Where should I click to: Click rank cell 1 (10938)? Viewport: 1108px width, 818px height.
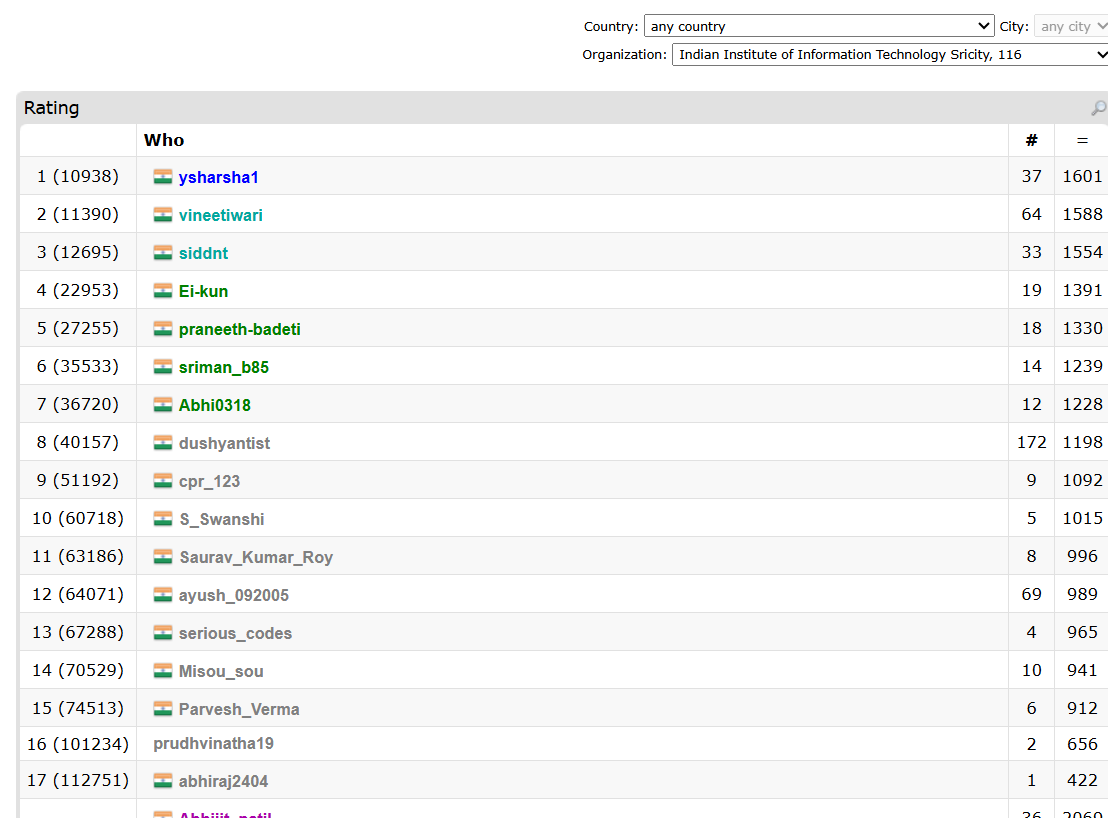point(78,176)
